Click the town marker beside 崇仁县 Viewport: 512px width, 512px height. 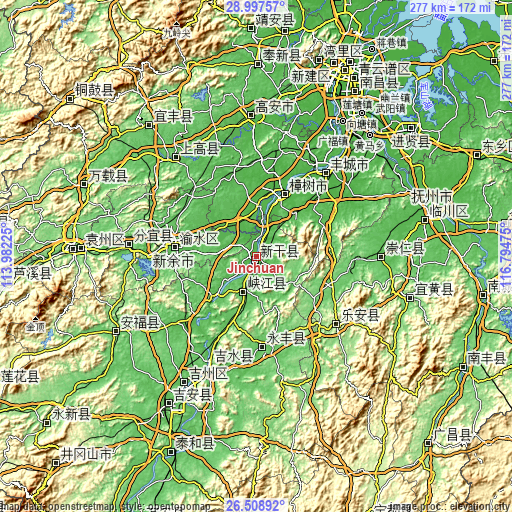point(381,257)
